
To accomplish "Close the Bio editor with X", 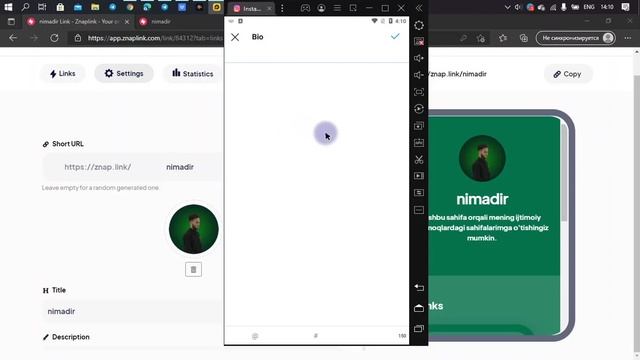I will click(x=235, y=37).
